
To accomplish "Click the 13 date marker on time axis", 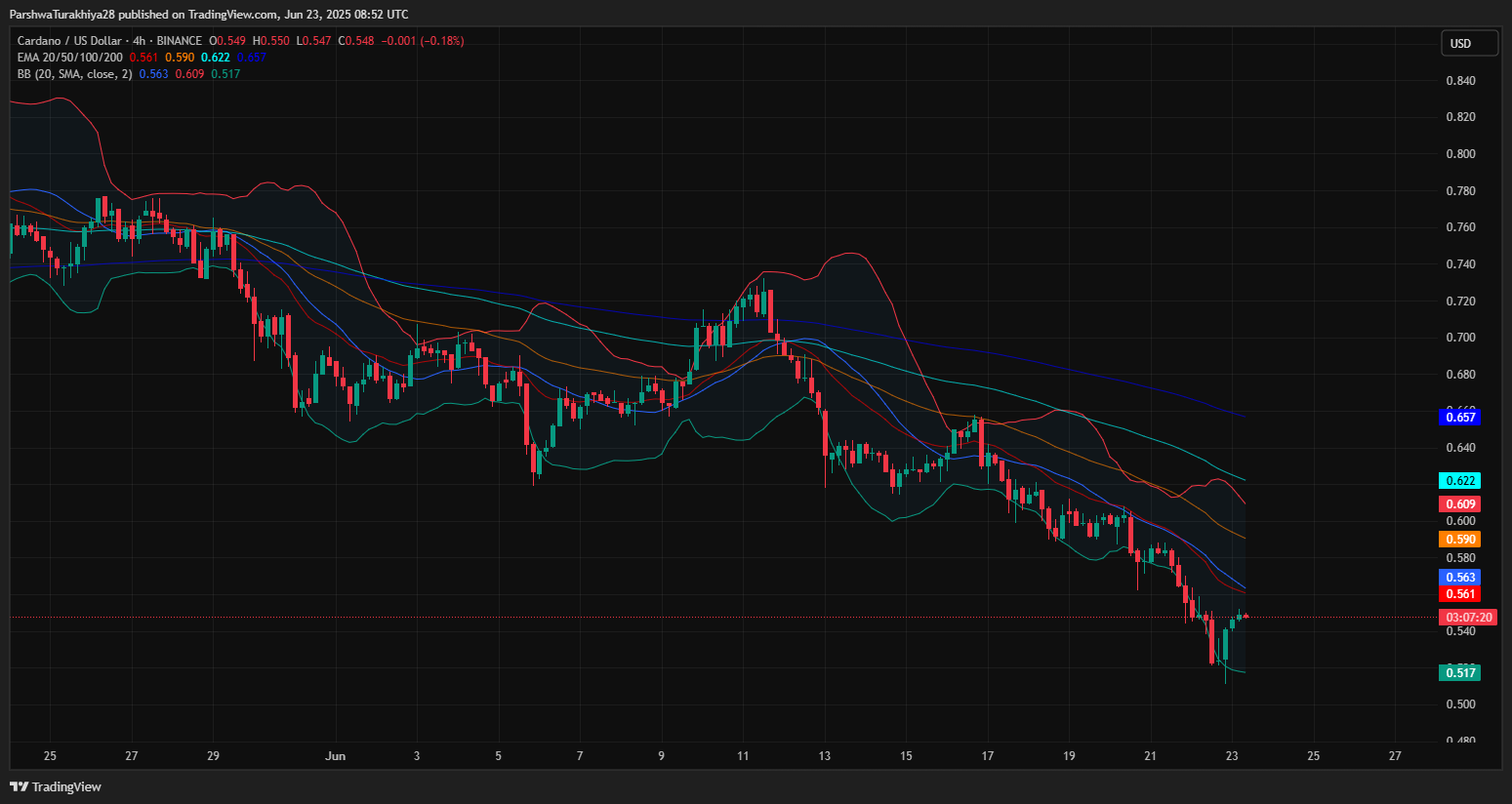I will point(824,756).
